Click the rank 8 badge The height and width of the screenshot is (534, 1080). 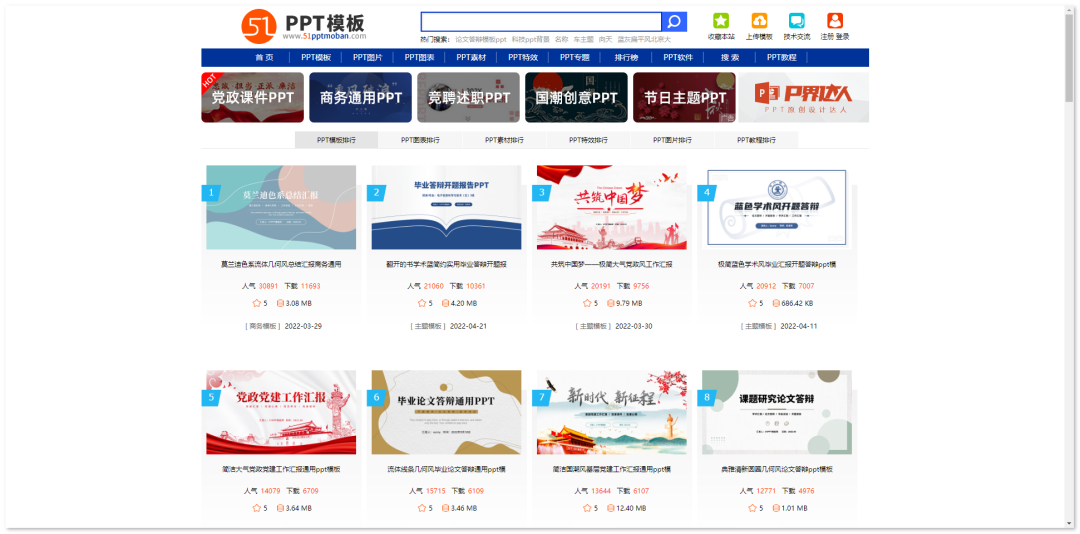(x=707, y=398)
